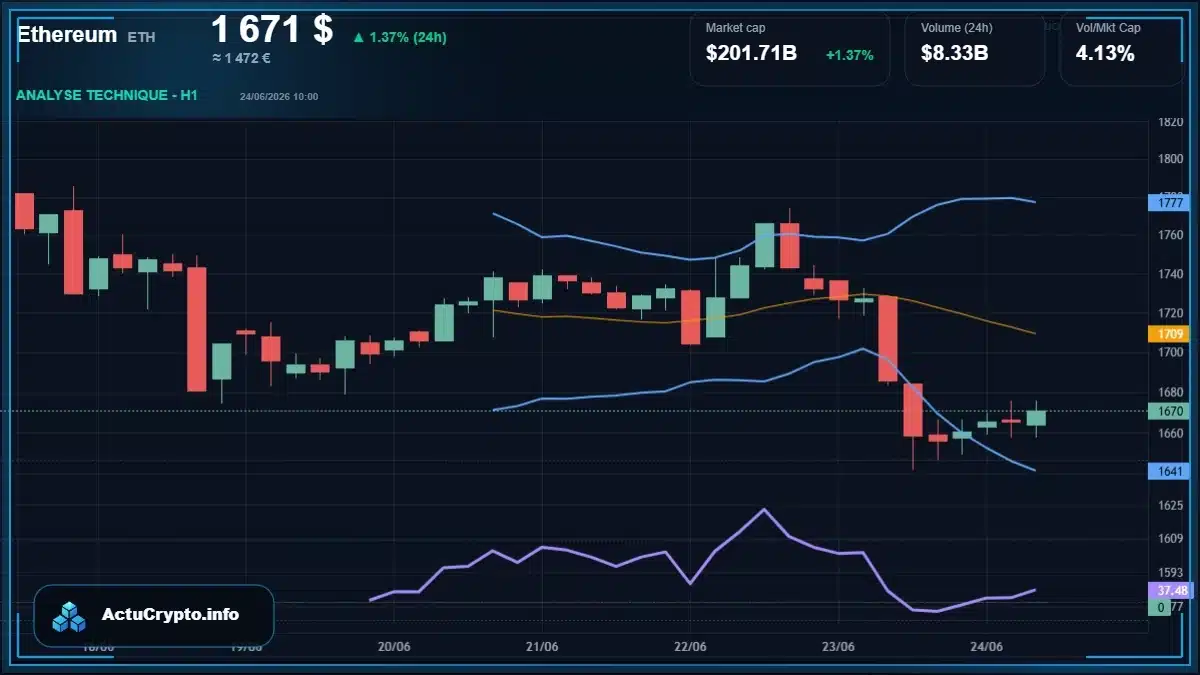Click the 1720 price axis label

[1170, 314]
